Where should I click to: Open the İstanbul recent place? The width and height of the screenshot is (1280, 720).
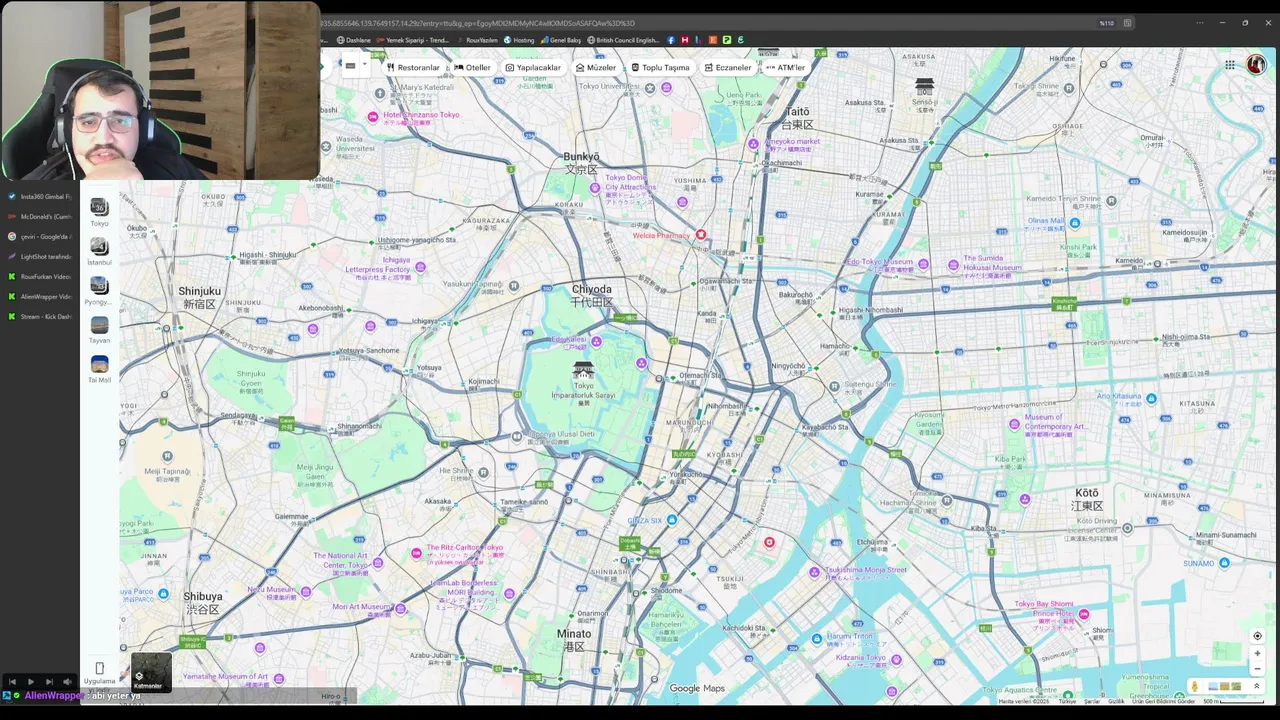coord(99,251)
